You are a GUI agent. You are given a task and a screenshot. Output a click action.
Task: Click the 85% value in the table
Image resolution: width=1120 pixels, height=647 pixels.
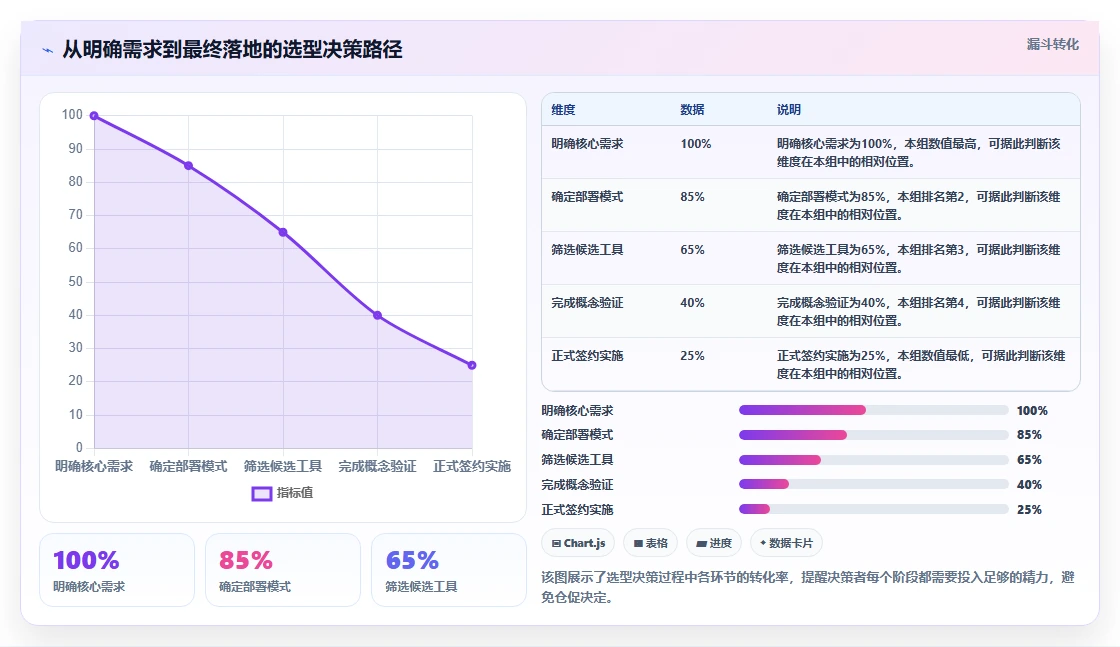coord(692,196)
